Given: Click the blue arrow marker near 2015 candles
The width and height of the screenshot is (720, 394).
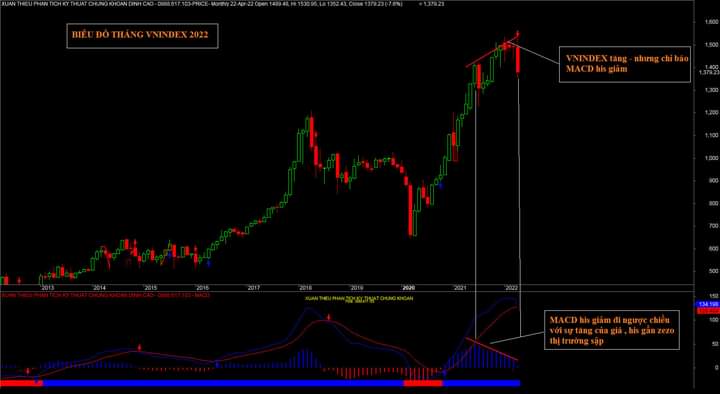Looking at the screenshot, I should (169, 253).
